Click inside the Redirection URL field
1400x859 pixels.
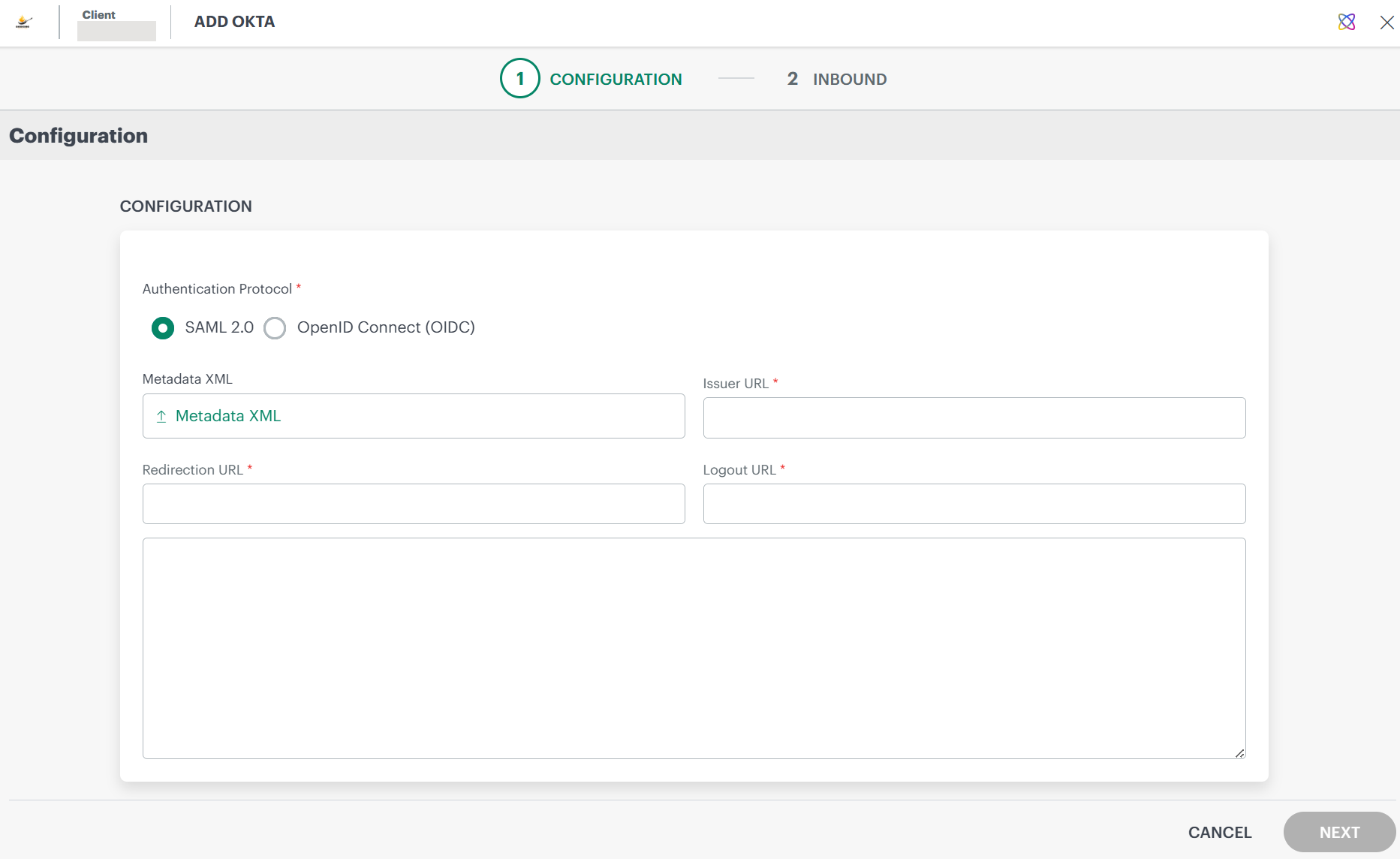(413, 504)
